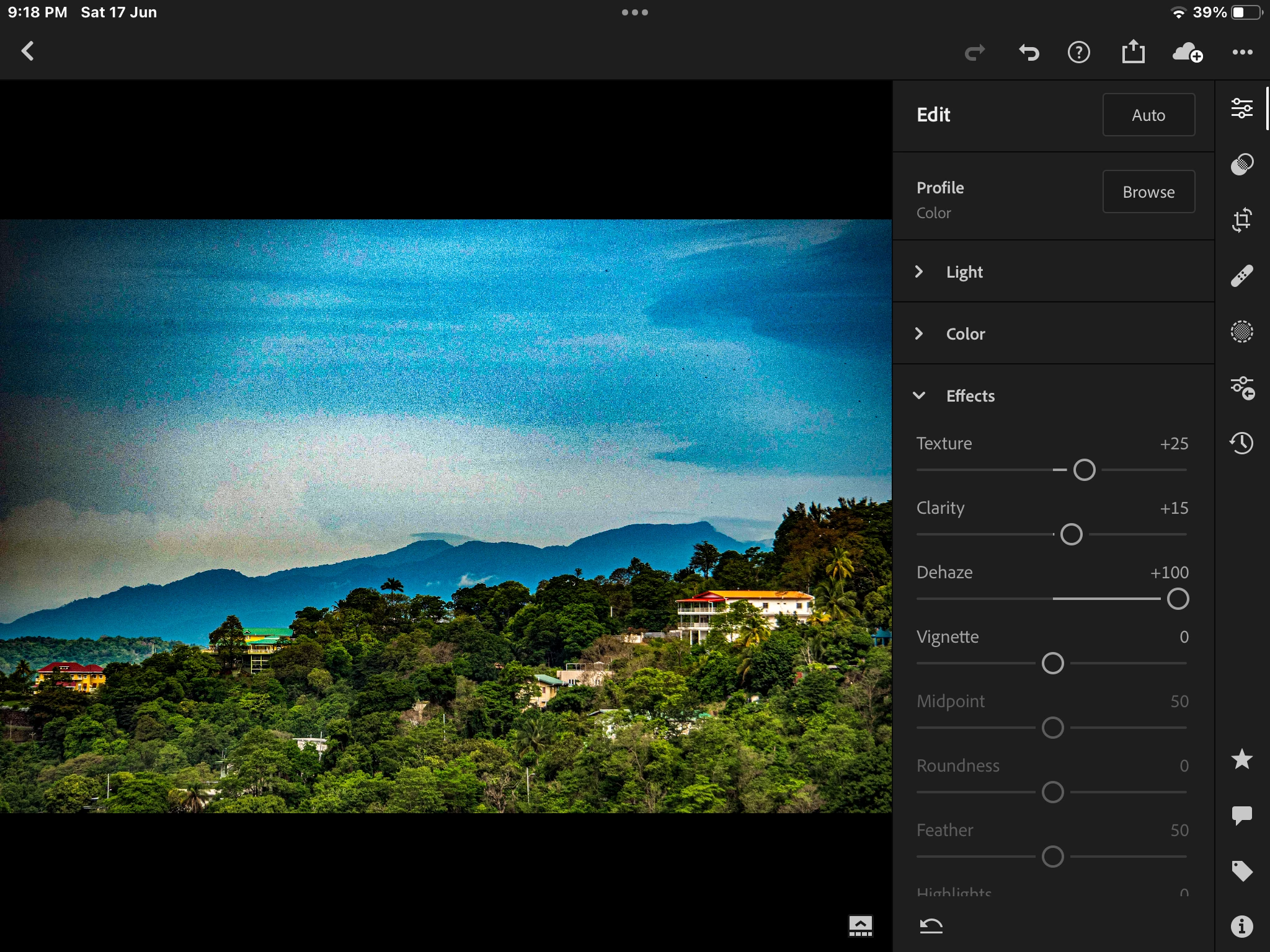Expand the Color section
Viewport: 1270px width, 952px height.
(x=964, y=333)
